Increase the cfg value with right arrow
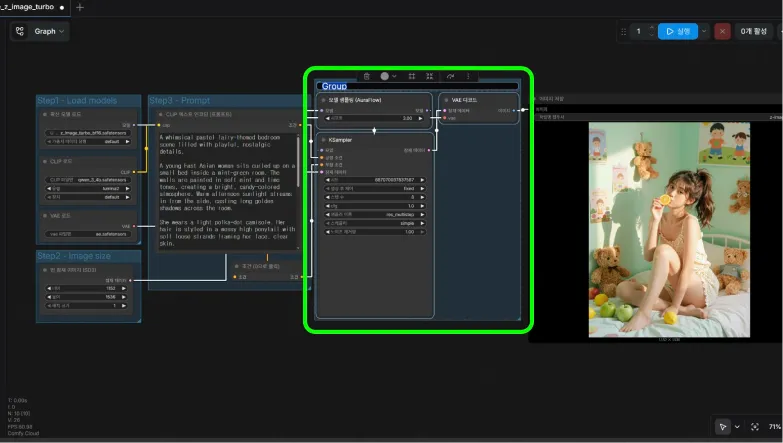The height and width of the screenshot is (443, 783). [x=422, y=206]
